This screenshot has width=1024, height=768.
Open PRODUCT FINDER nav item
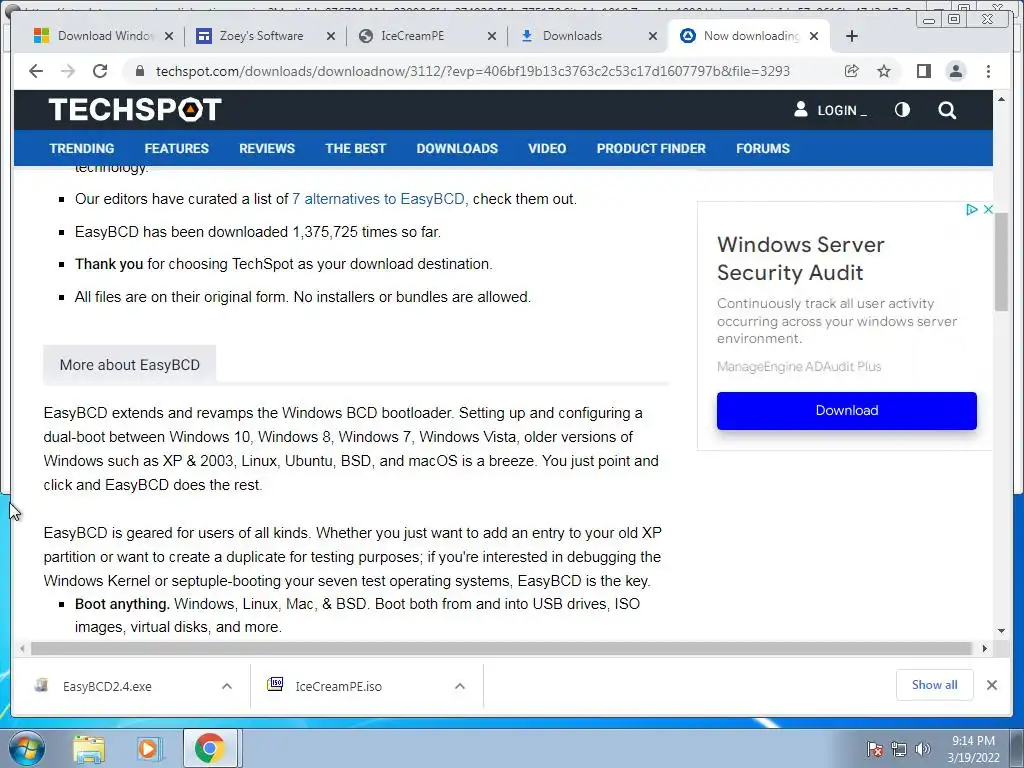tap(651, 148)
